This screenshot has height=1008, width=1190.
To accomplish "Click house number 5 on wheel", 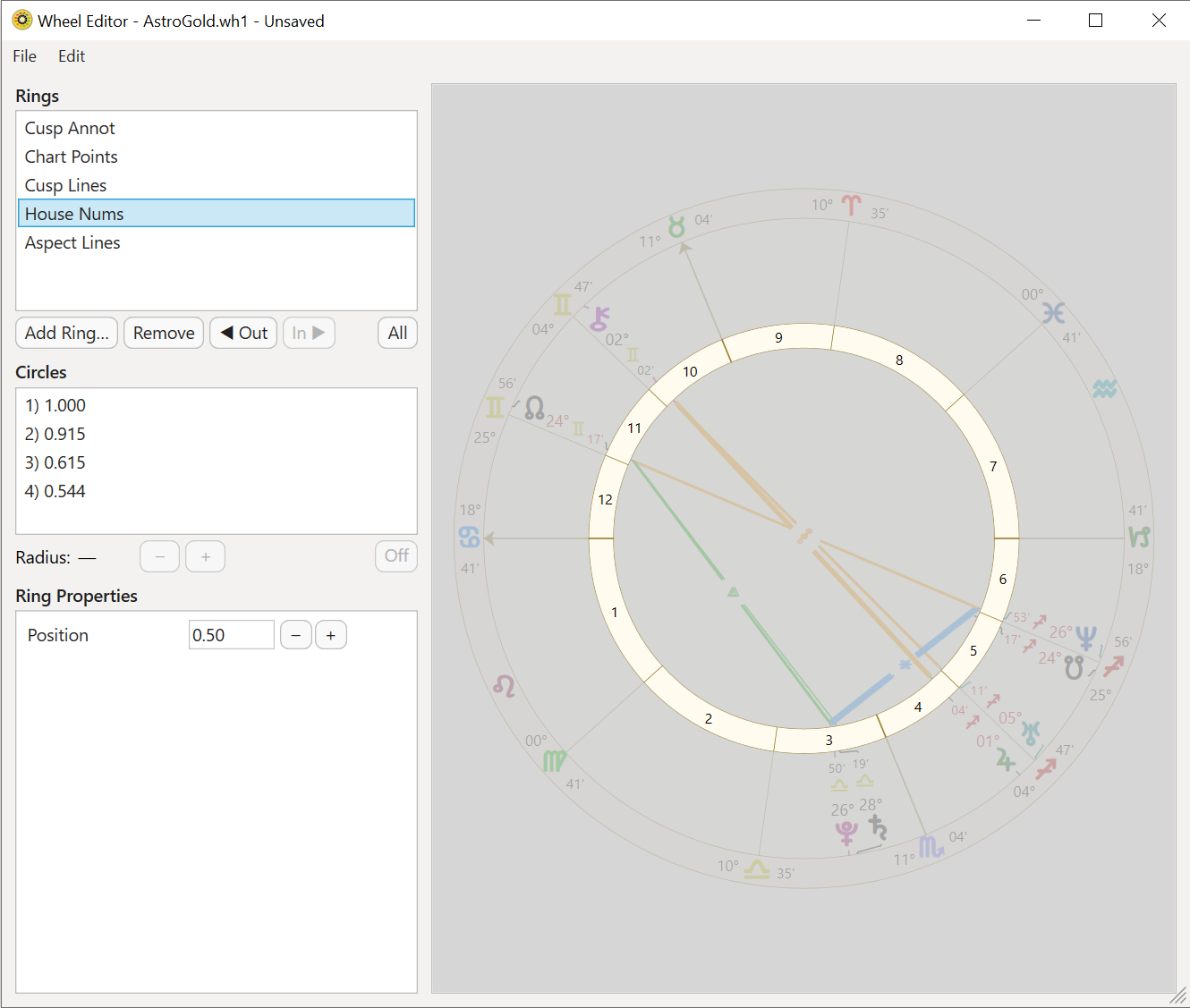I will pos(973,650).
